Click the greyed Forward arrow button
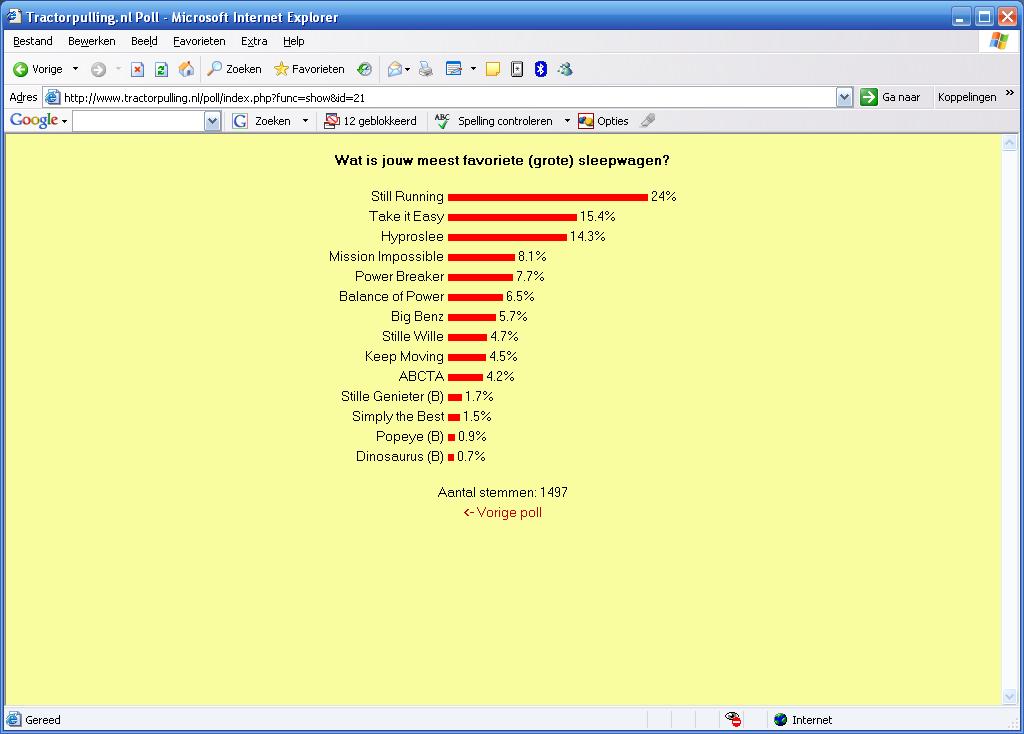This screenshot has width=1024, height=734. click(99, 69)
